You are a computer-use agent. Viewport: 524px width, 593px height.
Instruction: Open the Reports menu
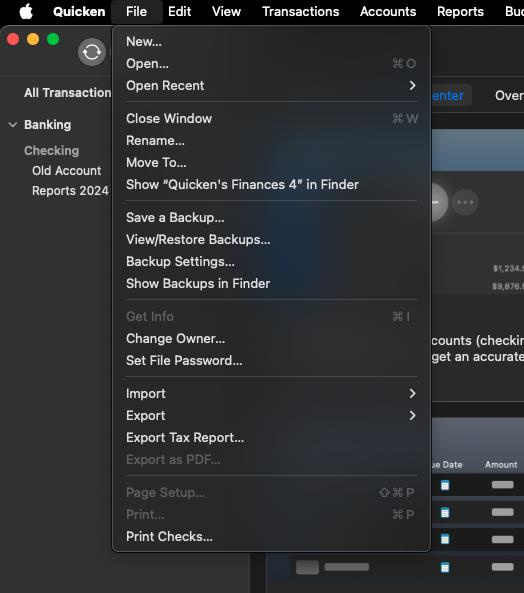pyautogui.click(x=460, y=12)
